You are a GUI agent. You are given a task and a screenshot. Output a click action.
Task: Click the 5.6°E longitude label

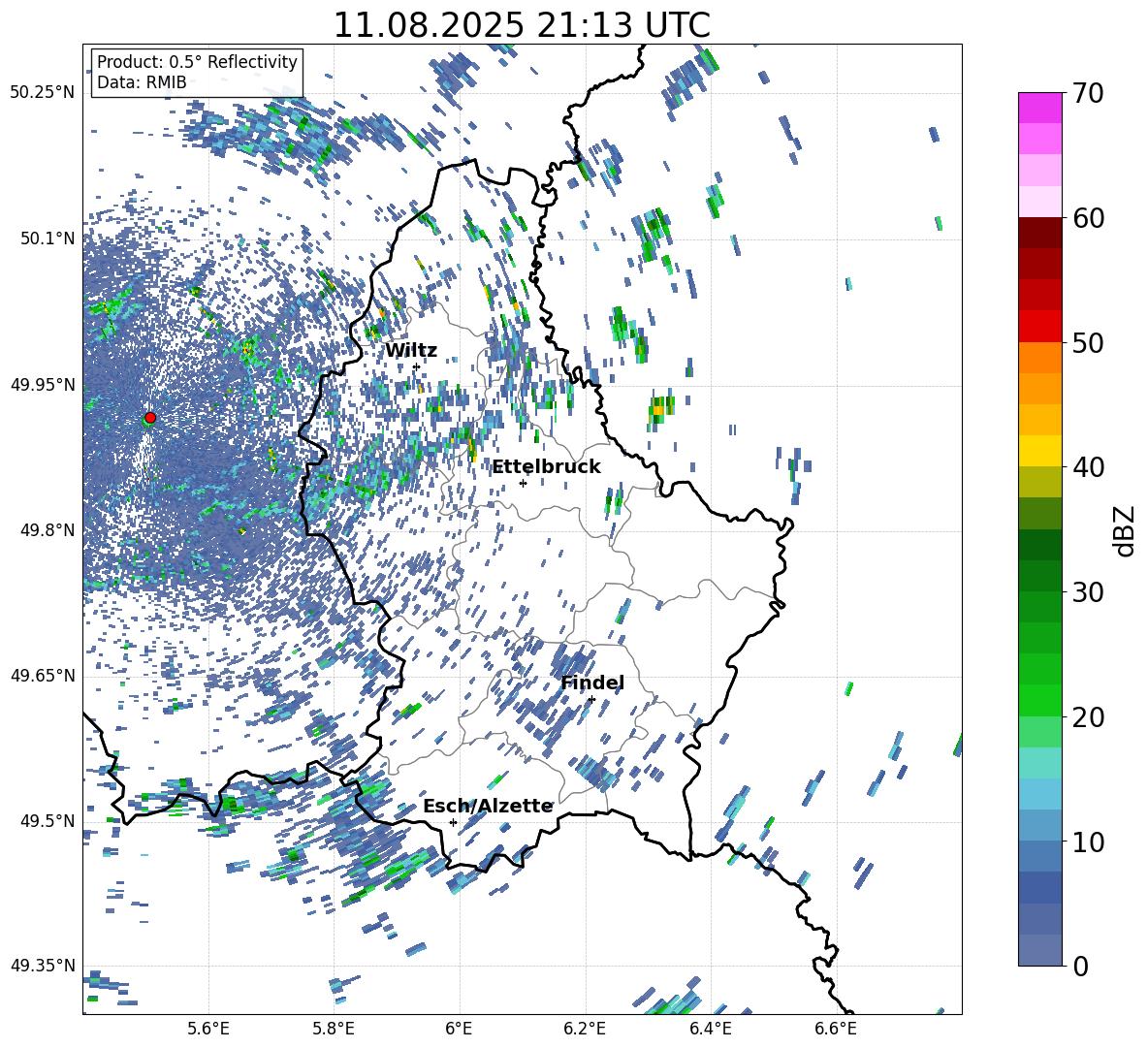(208, 1029)
